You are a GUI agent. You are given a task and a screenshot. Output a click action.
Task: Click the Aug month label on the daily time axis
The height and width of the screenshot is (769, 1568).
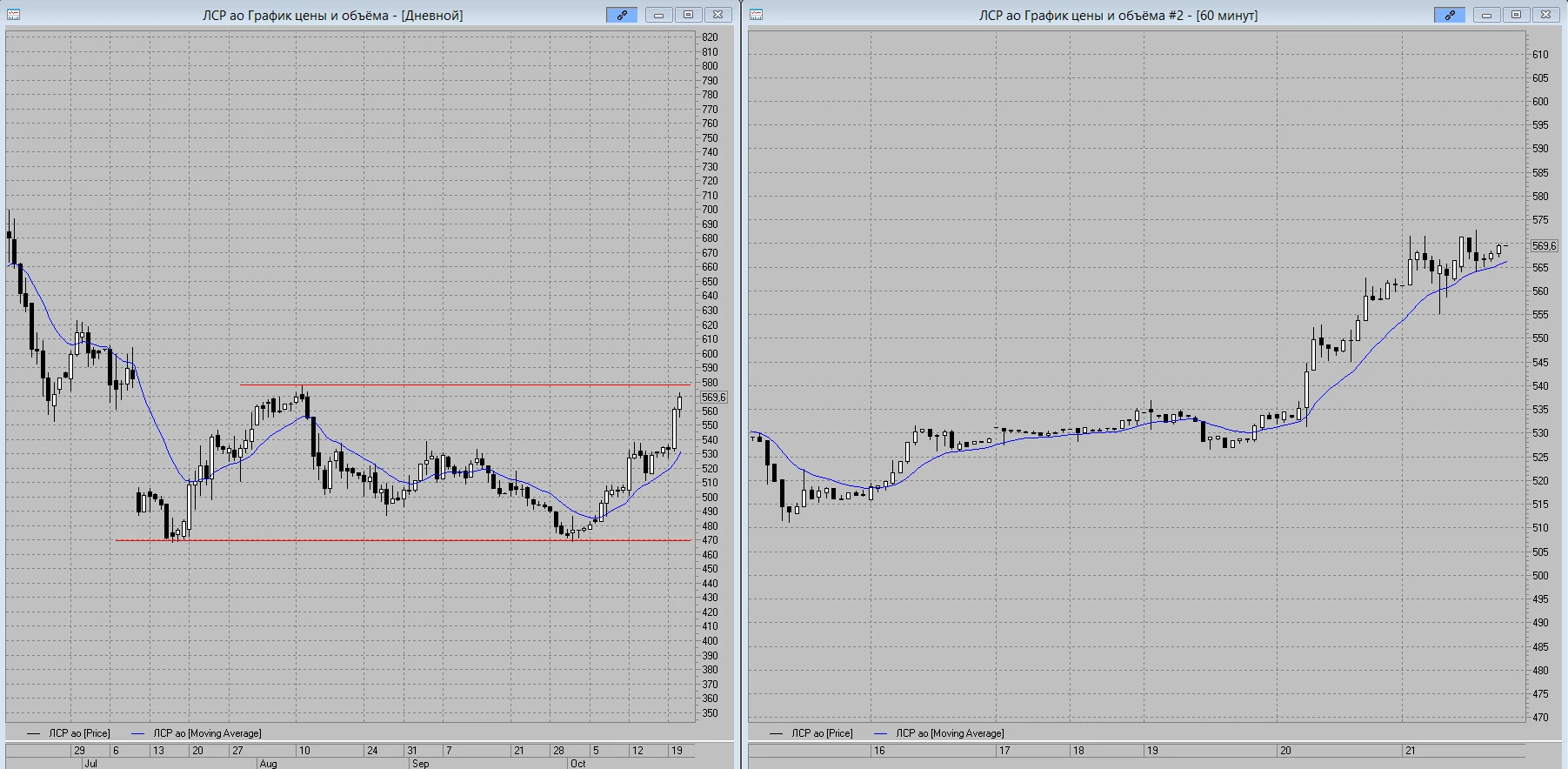[268, 764]
